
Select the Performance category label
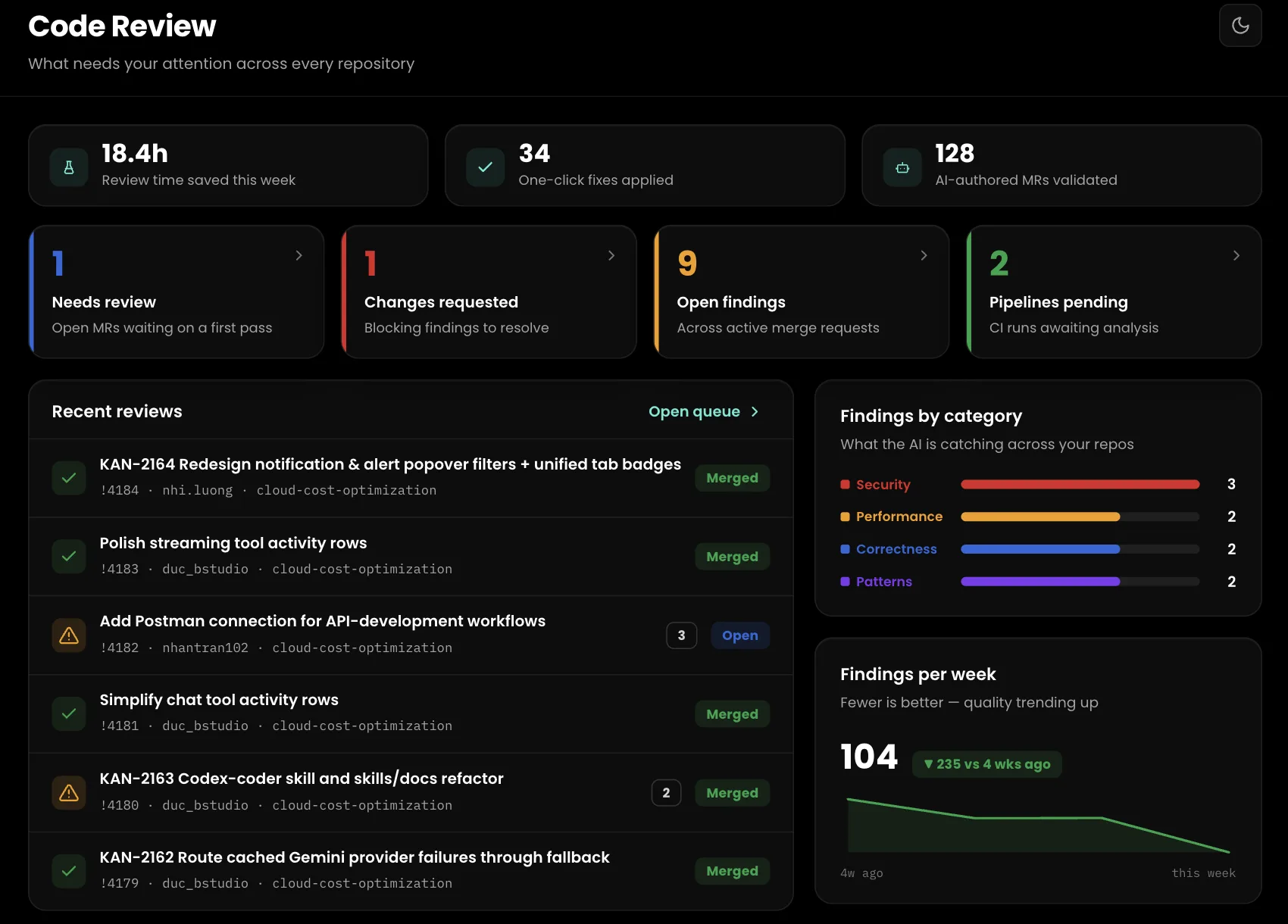899,517
